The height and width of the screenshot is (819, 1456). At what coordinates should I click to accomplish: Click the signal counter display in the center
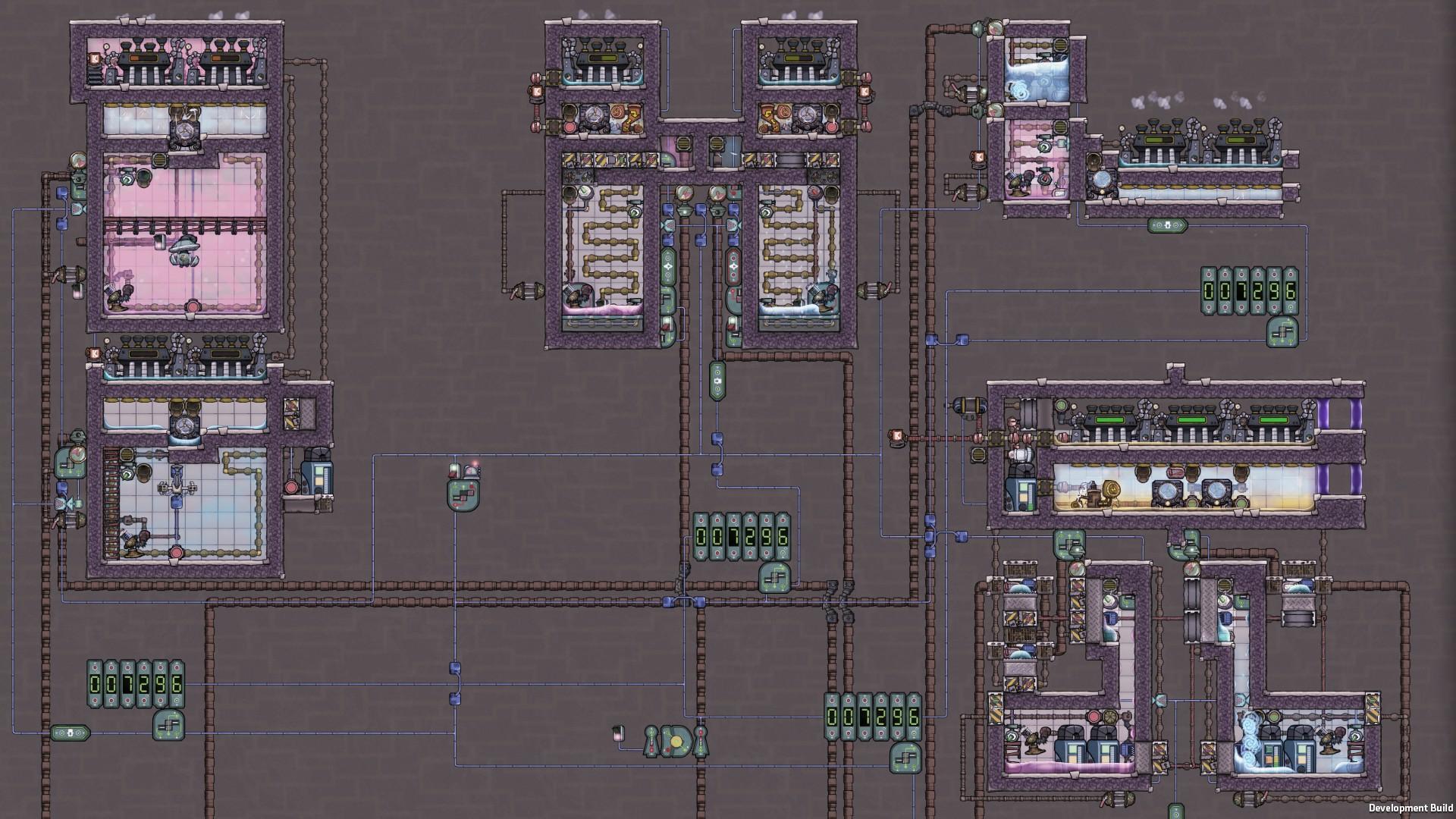pyautogui.click(x=742, y=537)
